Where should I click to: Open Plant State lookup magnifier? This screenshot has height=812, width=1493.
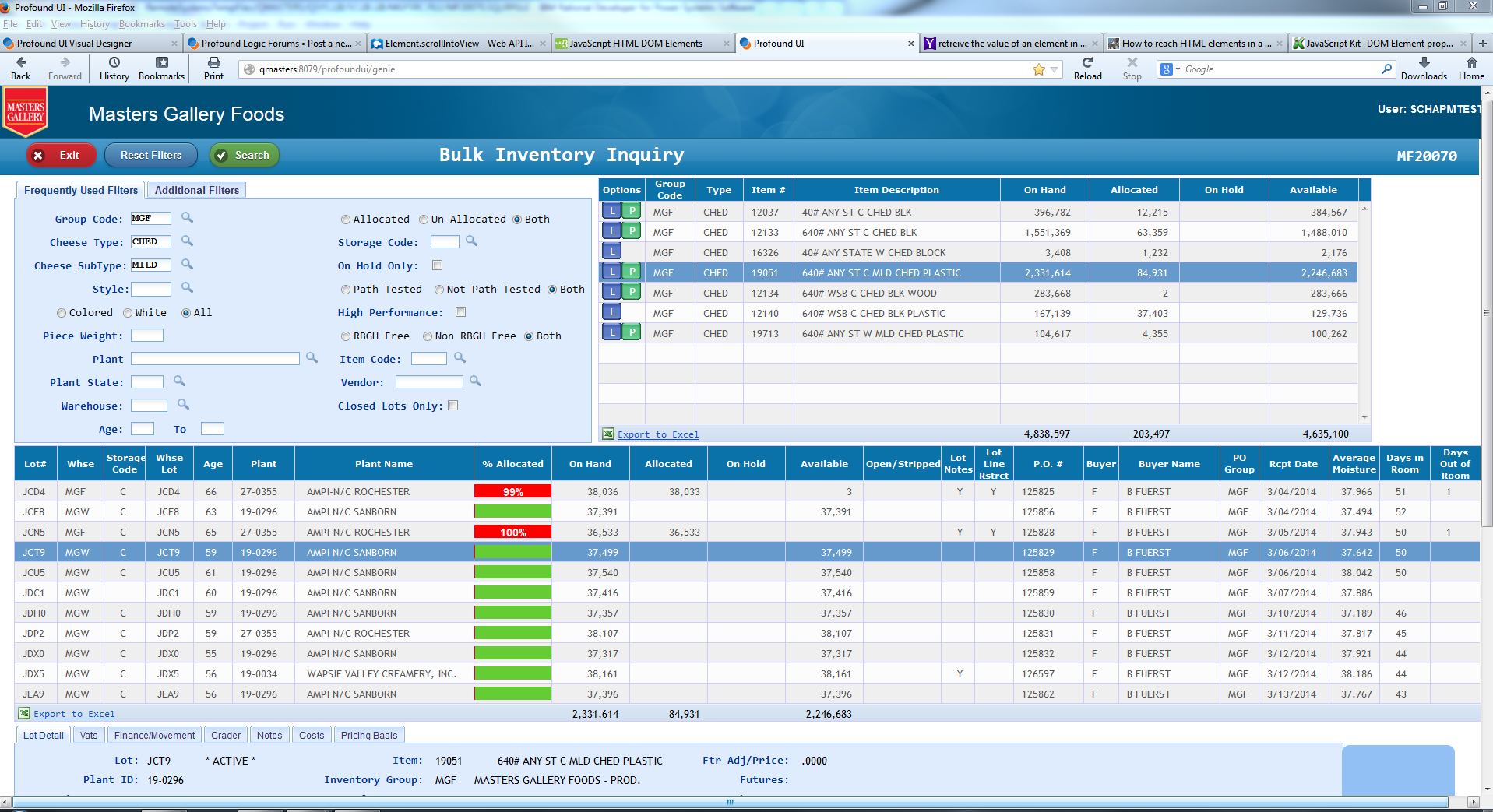point(179,381)
